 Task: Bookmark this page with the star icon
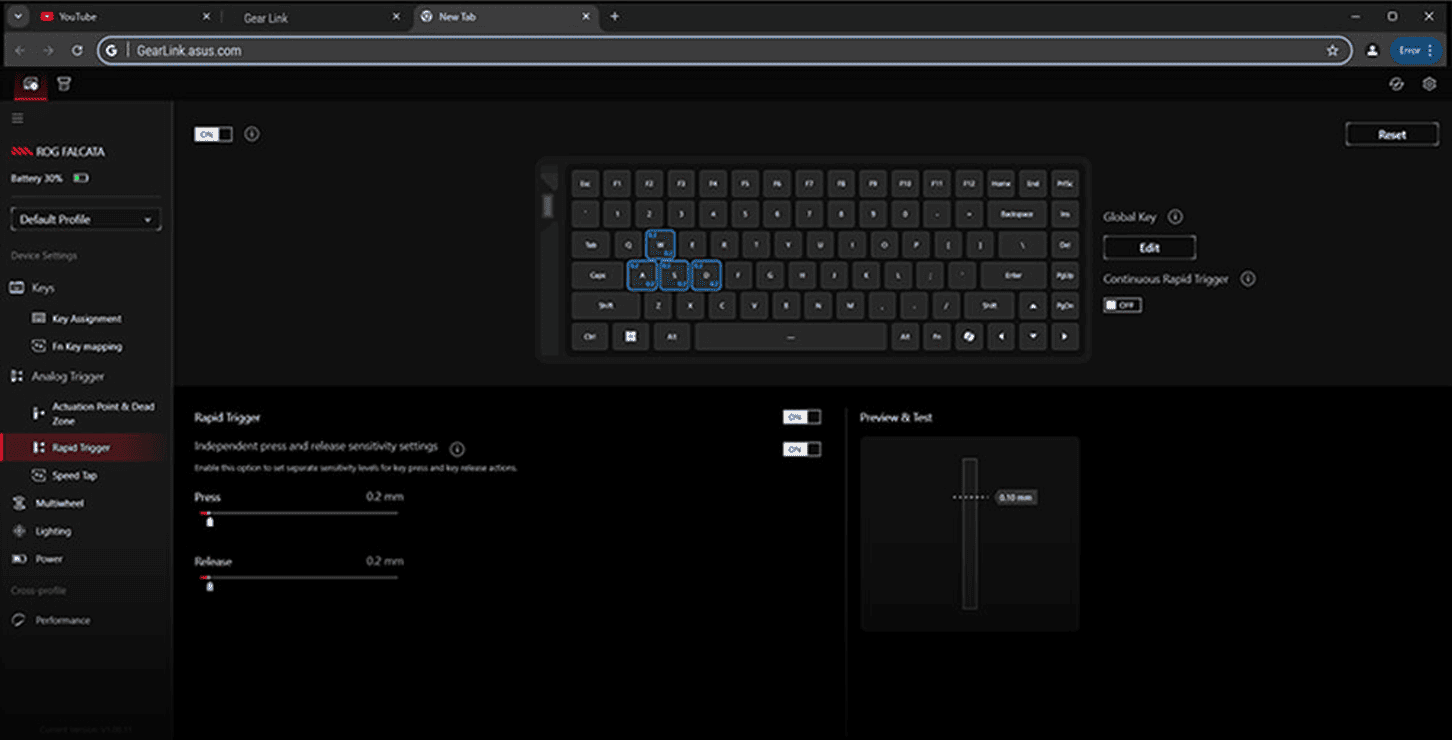pyautogui.click(x=1332, y=50)
